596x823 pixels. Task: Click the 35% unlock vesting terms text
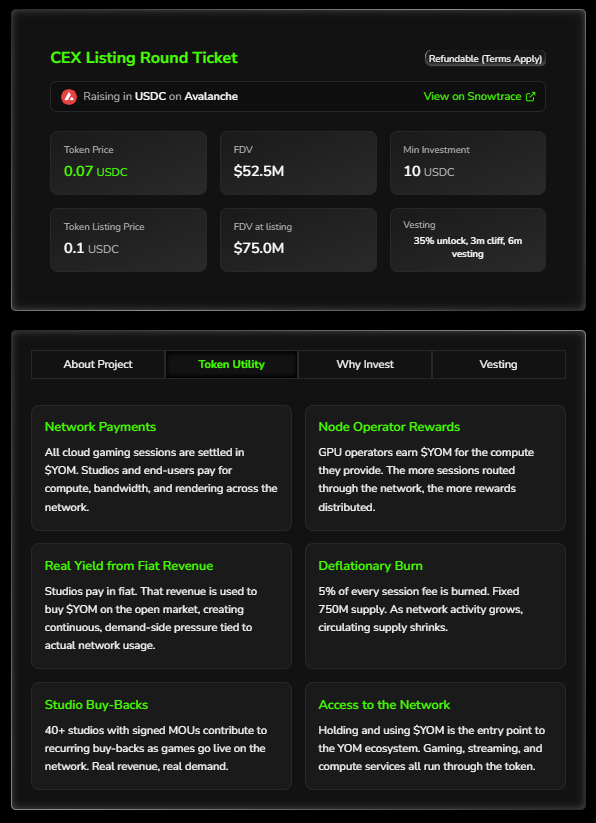pos(467,248)
